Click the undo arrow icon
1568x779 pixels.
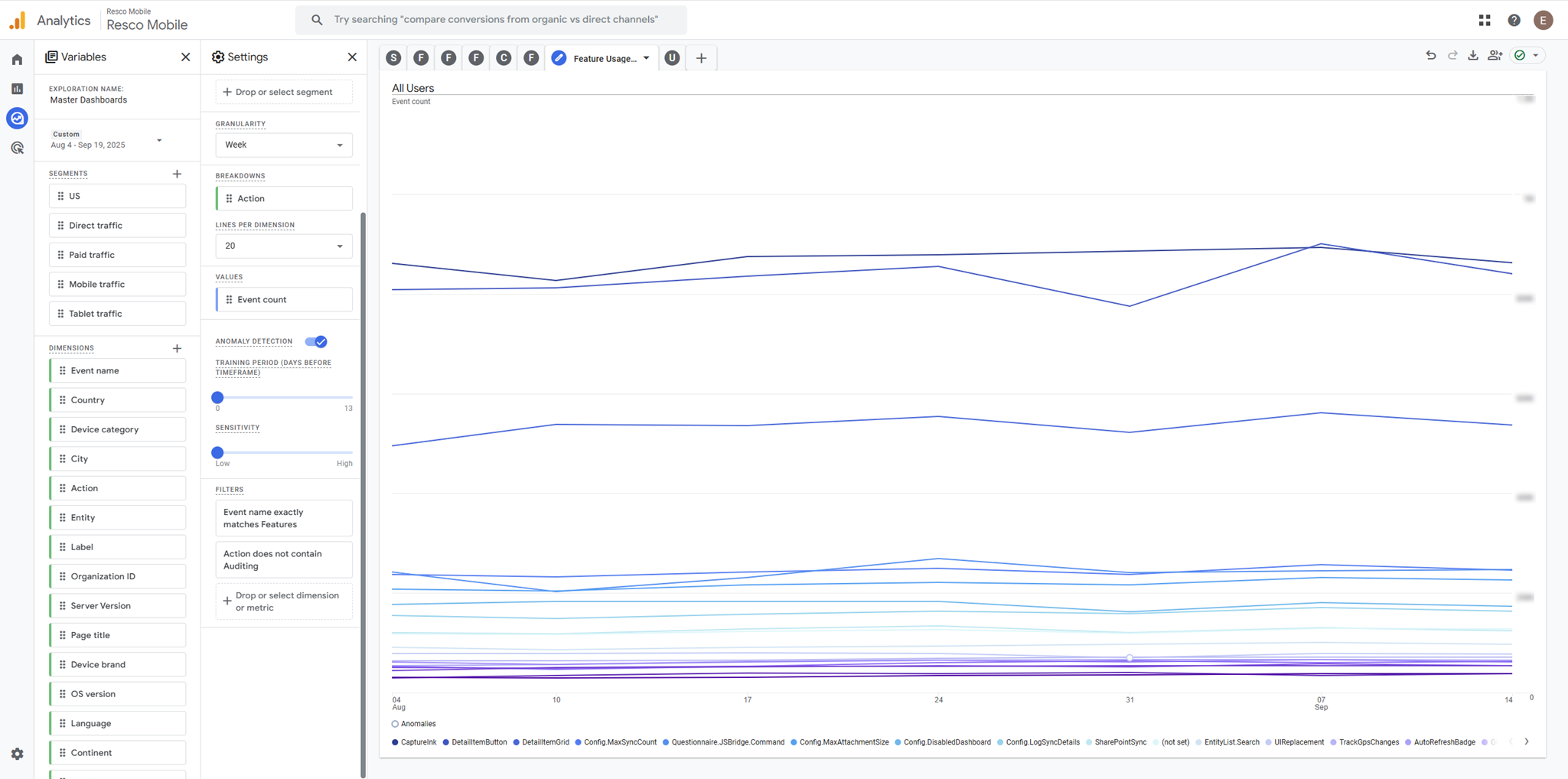point(1430,55)
